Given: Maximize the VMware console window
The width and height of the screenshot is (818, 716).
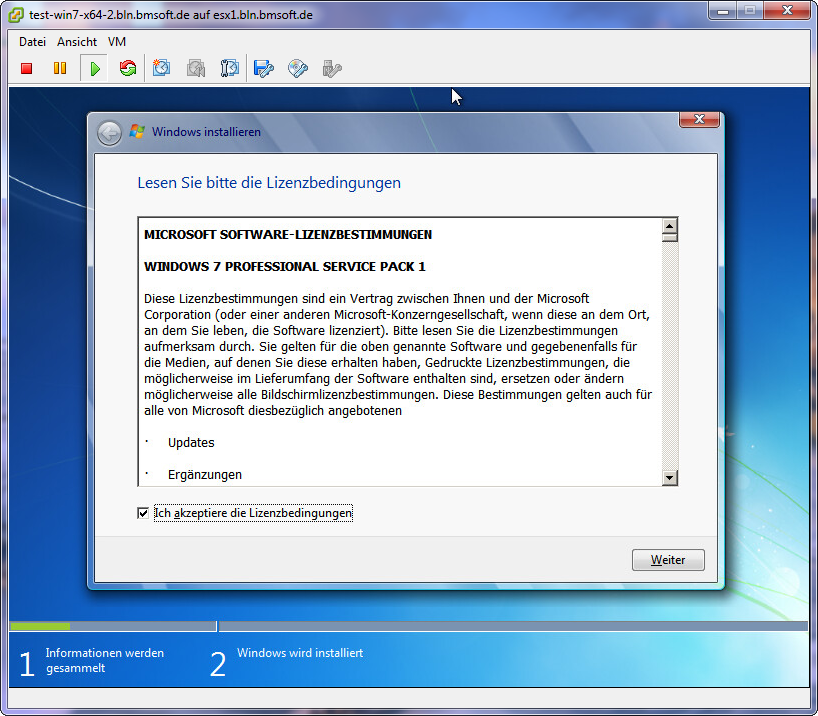Looking at the screenshot, I should tap(750, 11).
